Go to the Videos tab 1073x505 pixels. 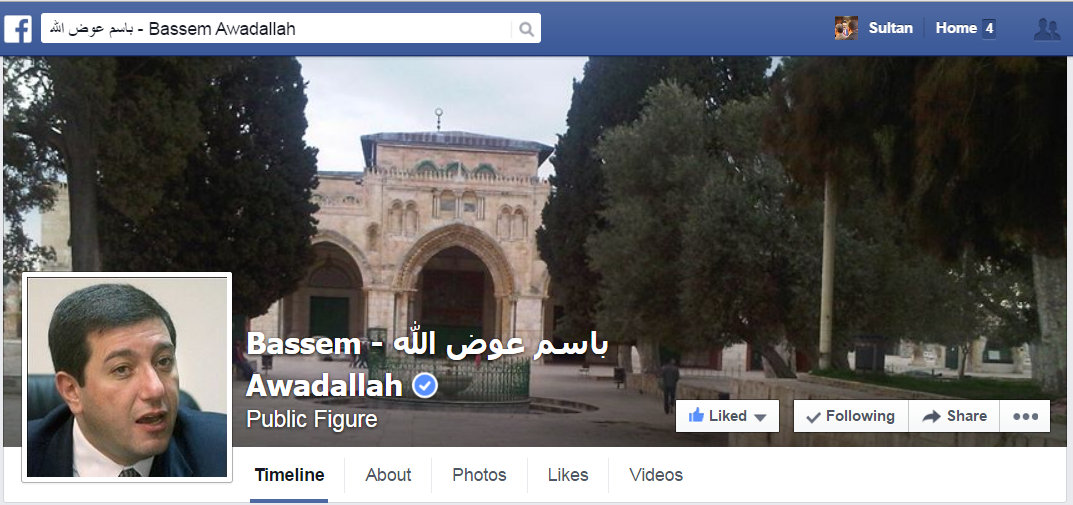(x=656, y=475)
